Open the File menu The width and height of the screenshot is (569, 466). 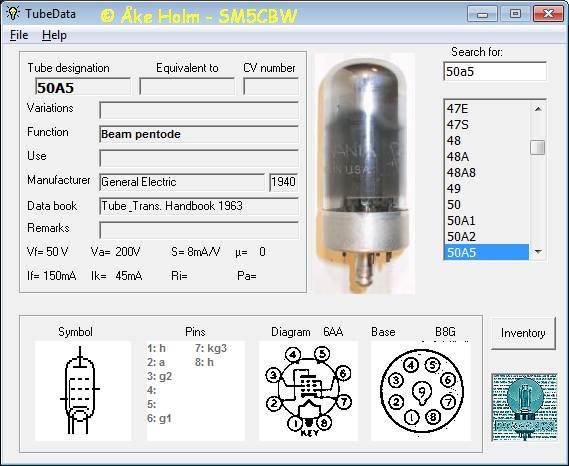(x=19, y=35)
